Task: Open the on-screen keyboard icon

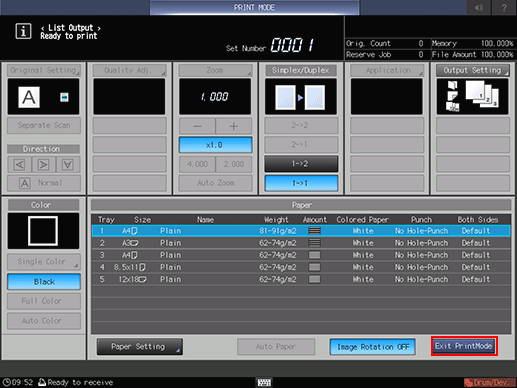Action: [264, 382]
